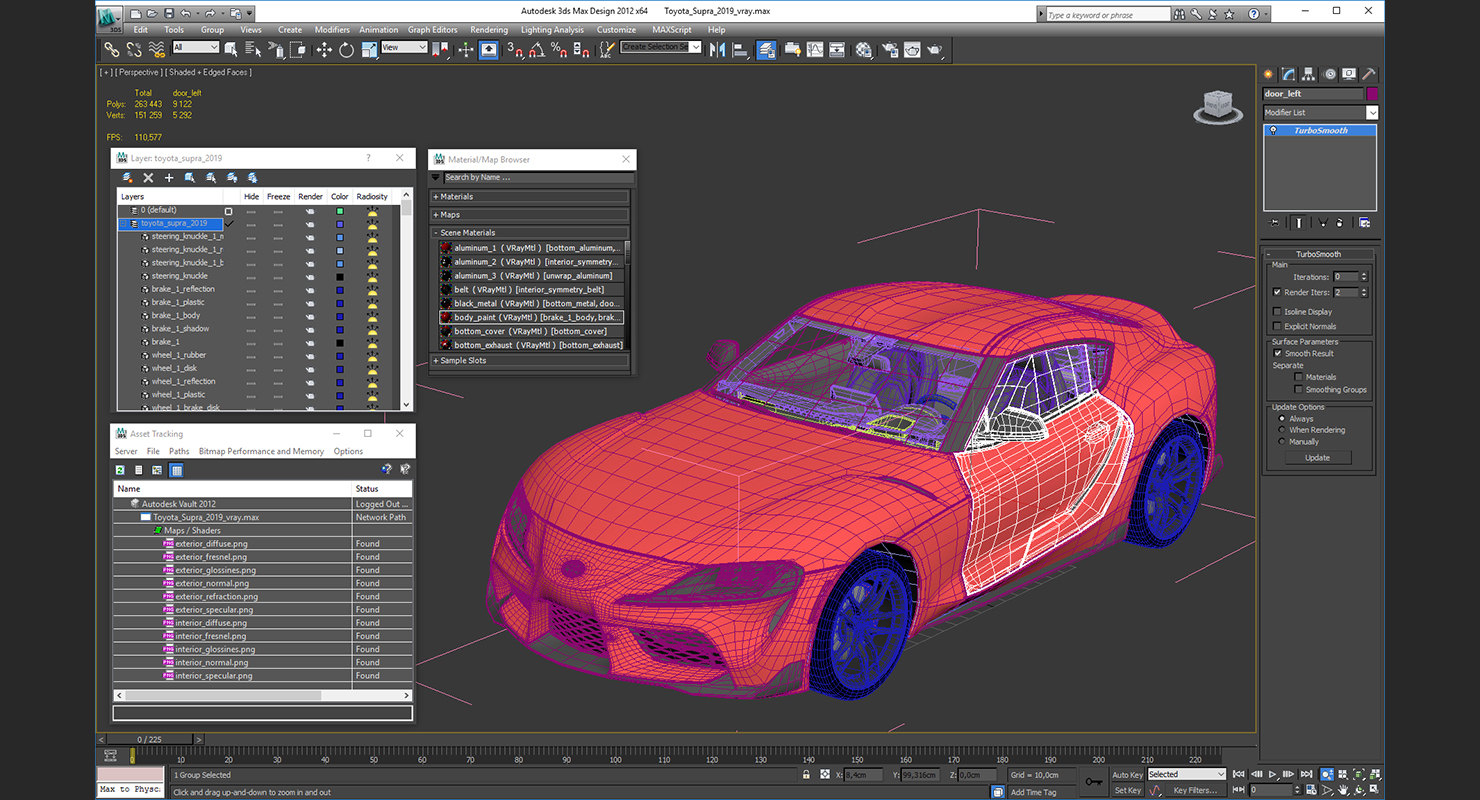Image resolution: width=1480 pixels, height=800 pixels.
Task: Expand Materials group in Material Browser
Action: click(x=531, y=197)
